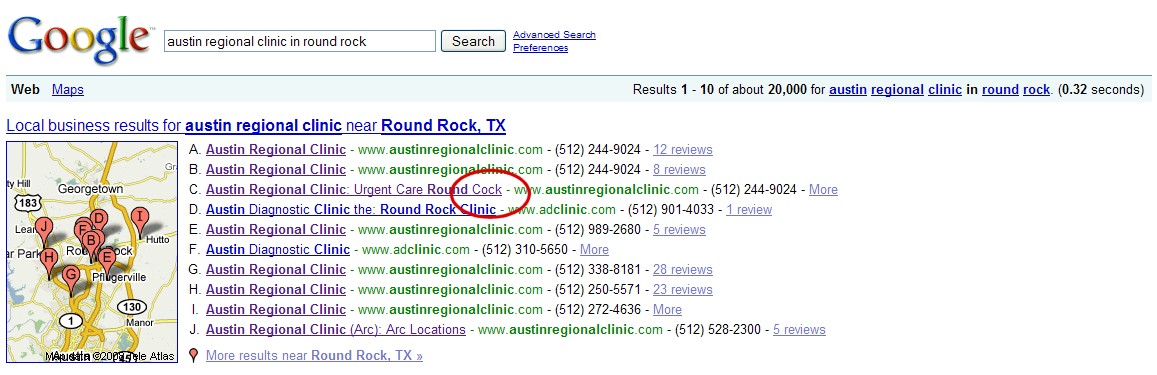Open 1 review link for result D
Image resolution: width=1157 pixels, height=375 pixels.
(x=748, y=210)
